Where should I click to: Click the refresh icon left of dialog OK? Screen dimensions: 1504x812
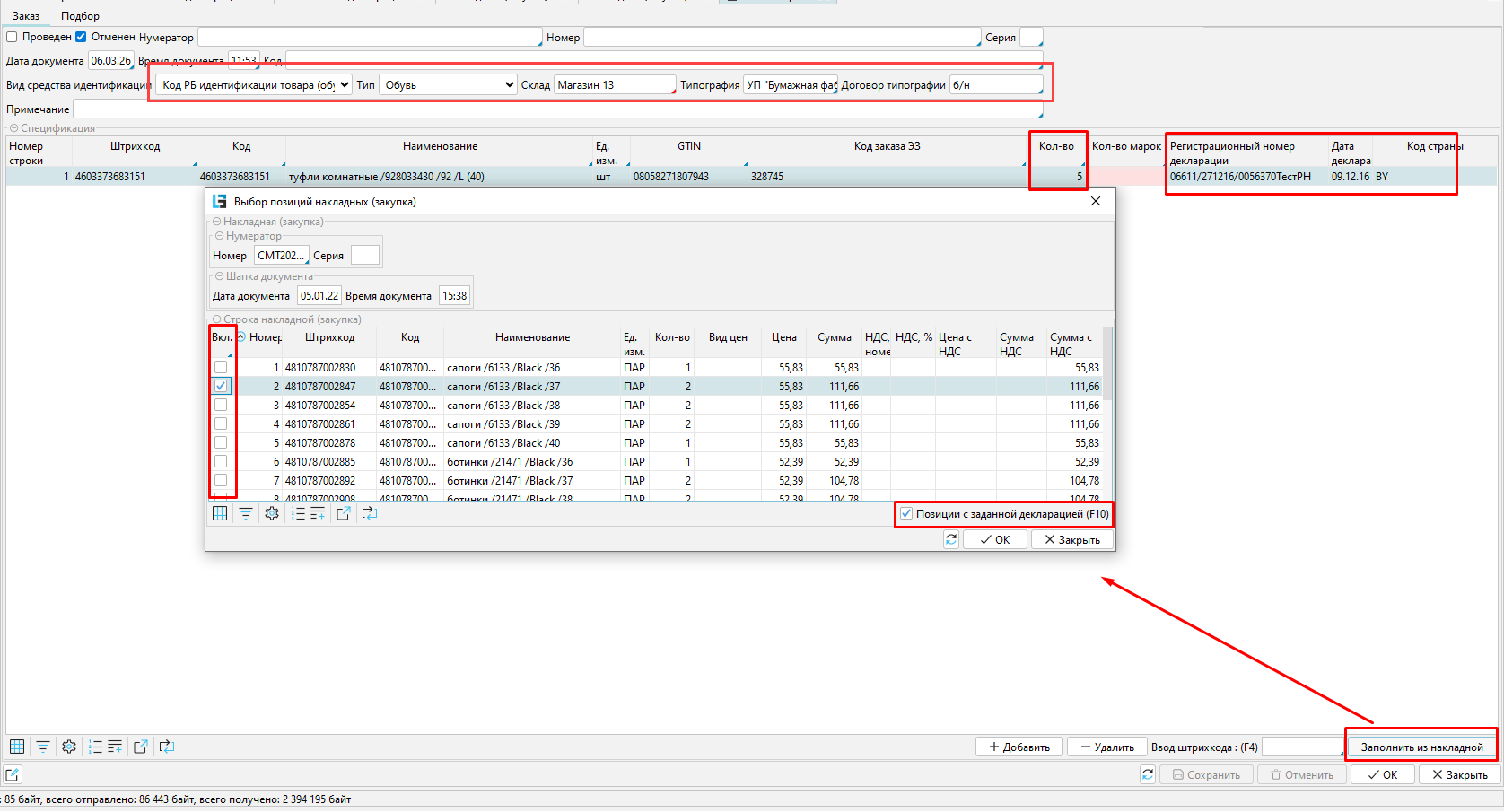951,539
